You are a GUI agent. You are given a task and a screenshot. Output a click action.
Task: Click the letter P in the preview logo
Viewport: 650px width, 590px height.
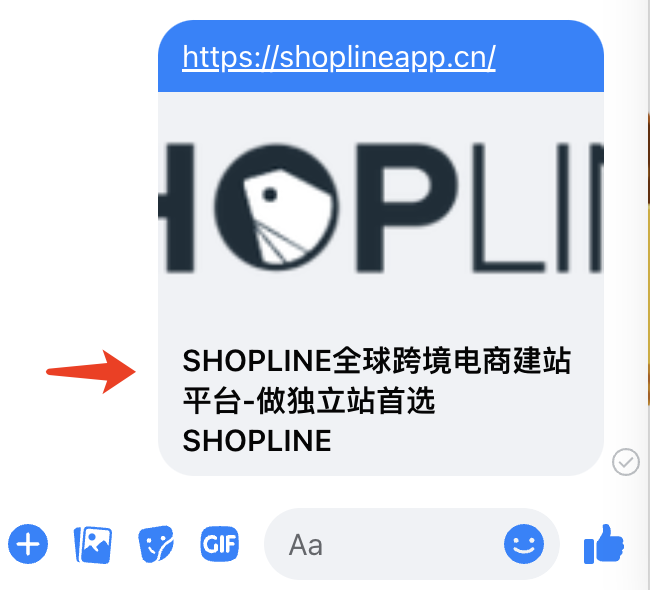(406, 207)
